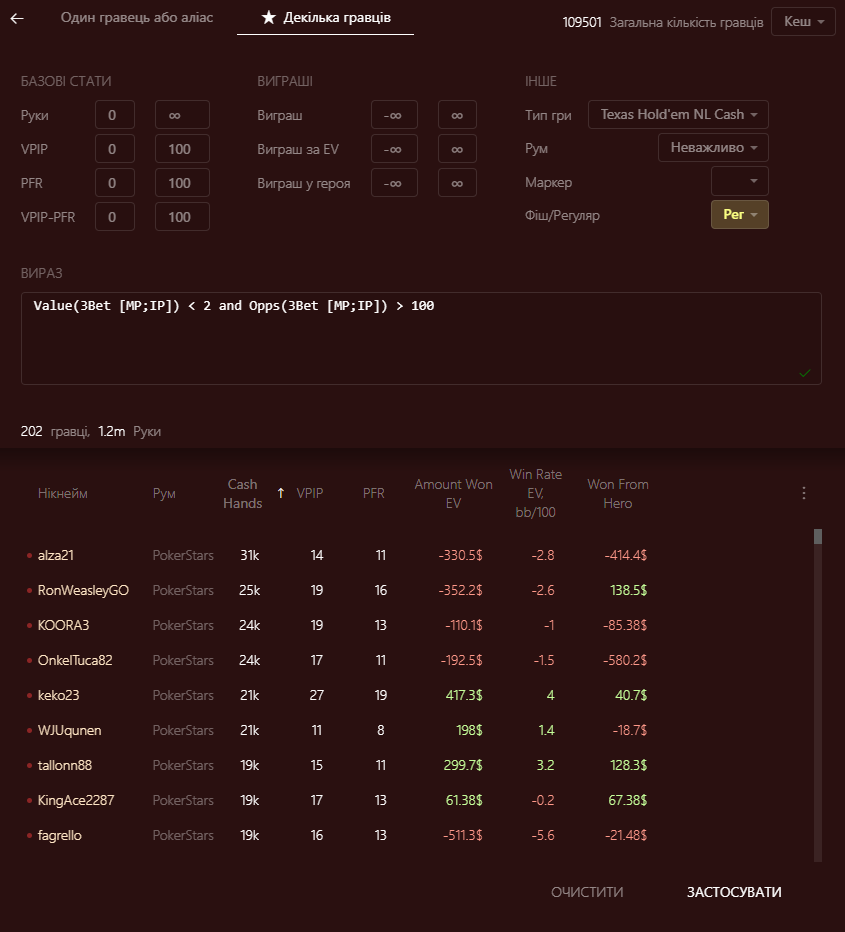The width and height of the screenshot is (845, 932).
Task: Click the ЗАСТОСУВАТИ button
Action: coord(734,892)
